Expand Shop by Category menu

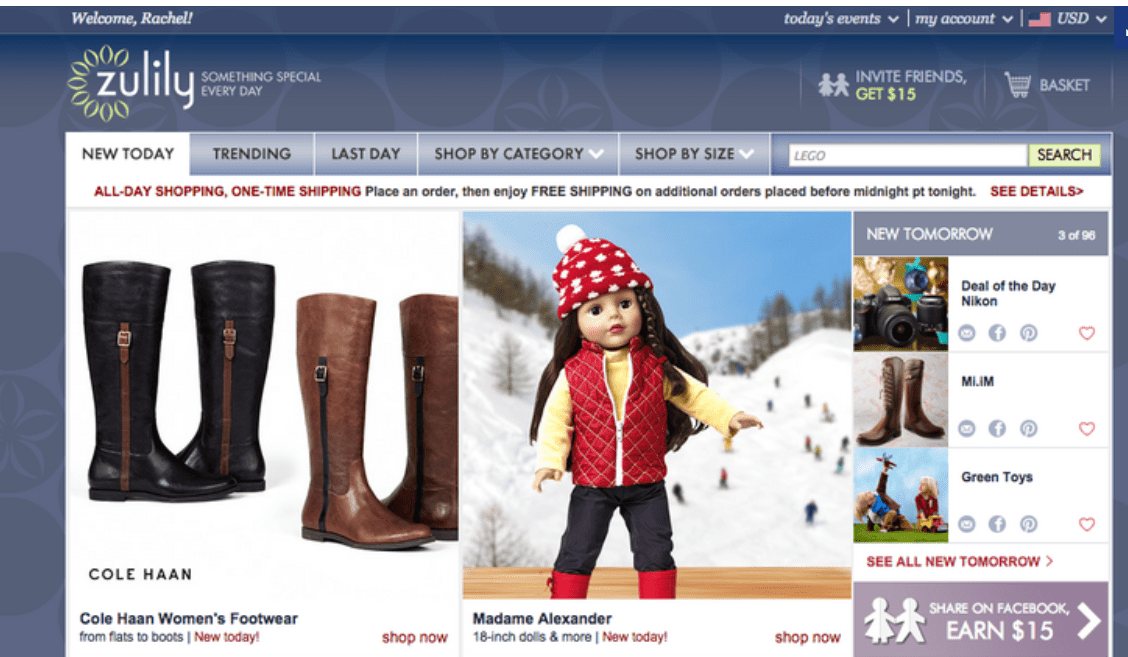coord(518,154)
